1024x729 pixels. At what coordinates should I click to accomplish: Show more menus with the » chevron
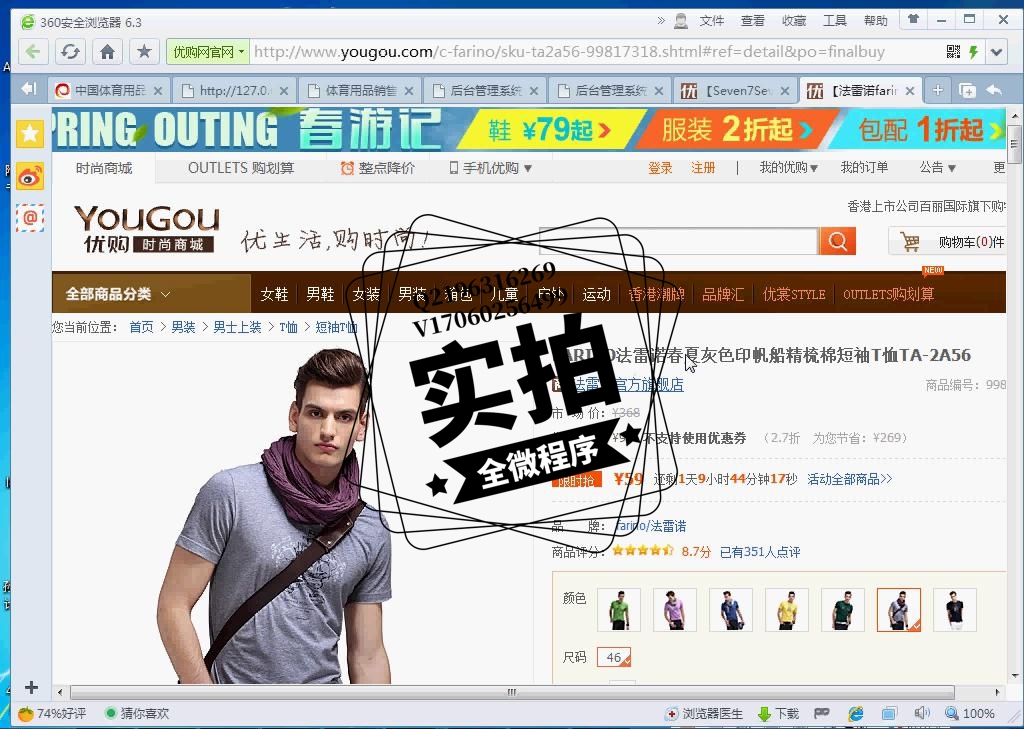[660, 20]
